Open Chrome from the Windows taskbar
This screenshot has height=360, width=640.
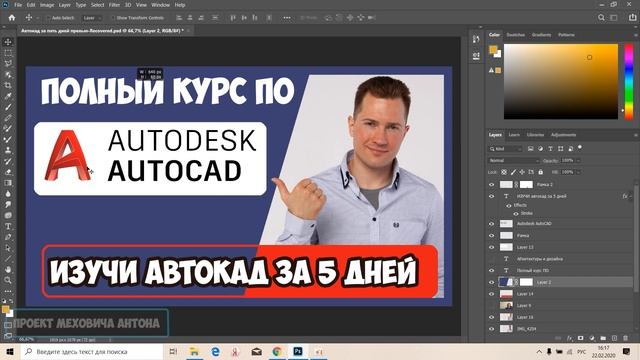[277, 351]
